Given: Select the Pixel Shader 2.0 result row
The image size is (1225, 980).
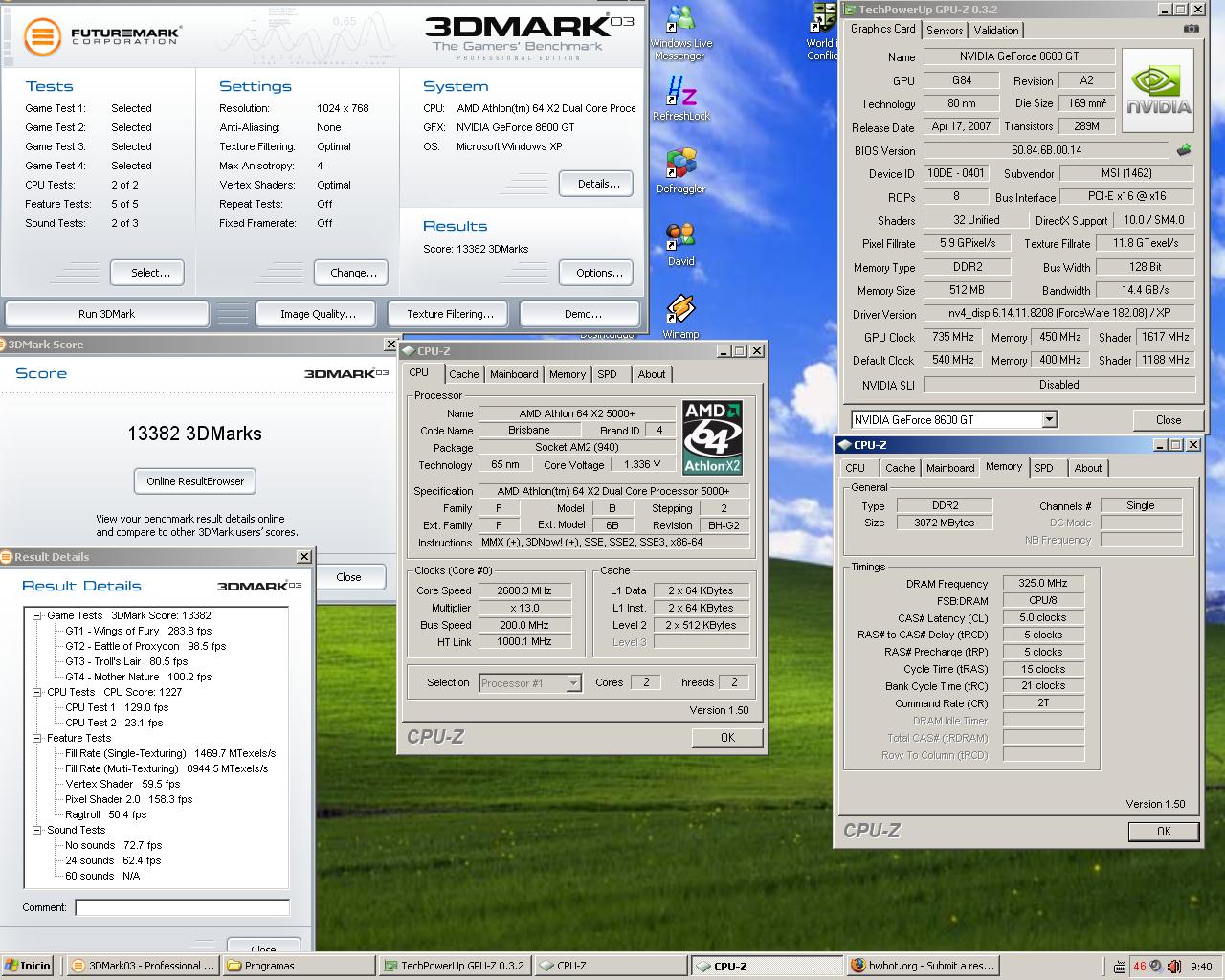Looking at the screenshot, I should (129, 799).
